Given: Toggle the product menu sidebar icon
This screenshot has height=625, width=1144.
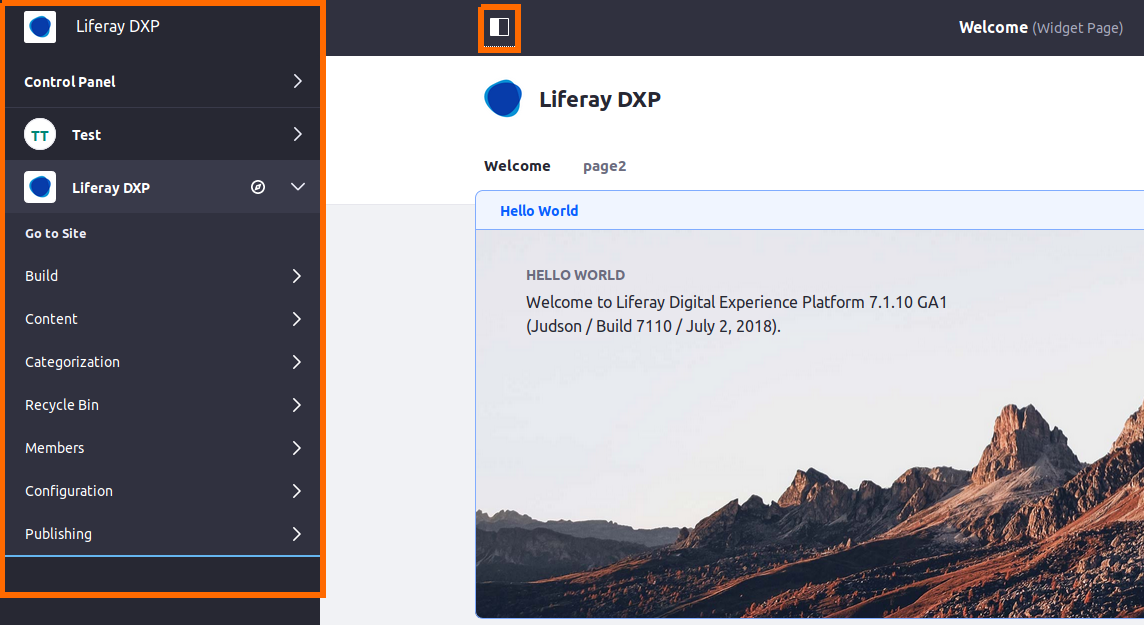Looking at the screenshot, I should [499, 28].
